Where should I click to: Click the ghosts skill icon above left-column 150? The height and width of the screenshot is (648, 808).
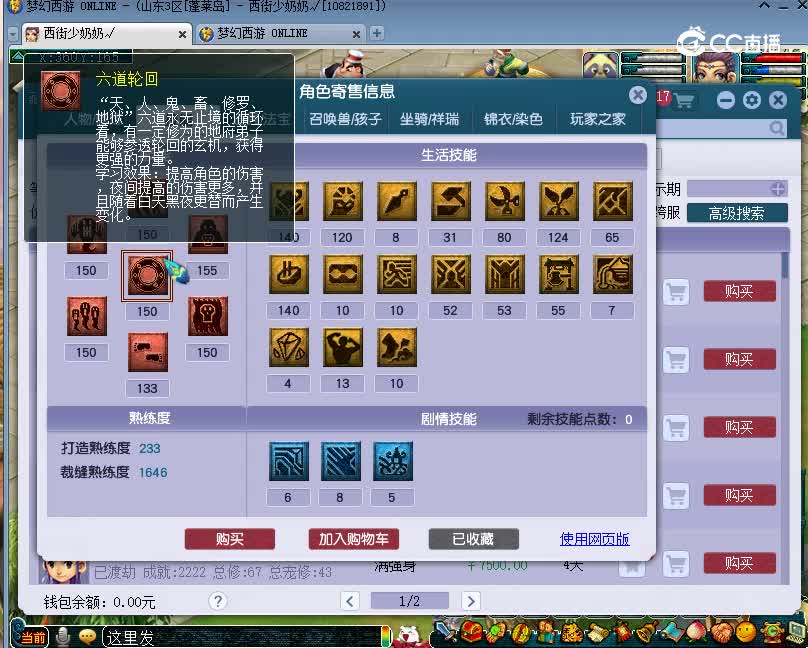coord(87,316)
